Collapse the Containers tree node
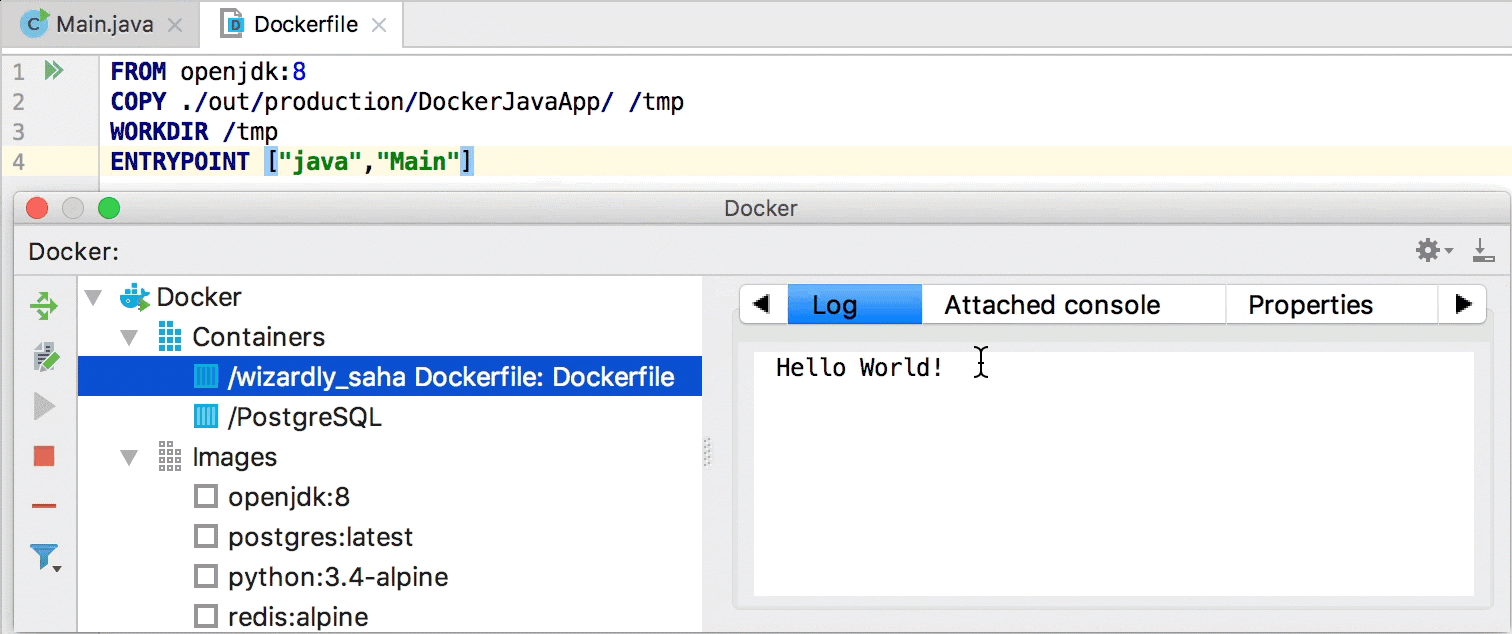The width and height of the screenshot is (1512, 634). [x=128, y=337]
